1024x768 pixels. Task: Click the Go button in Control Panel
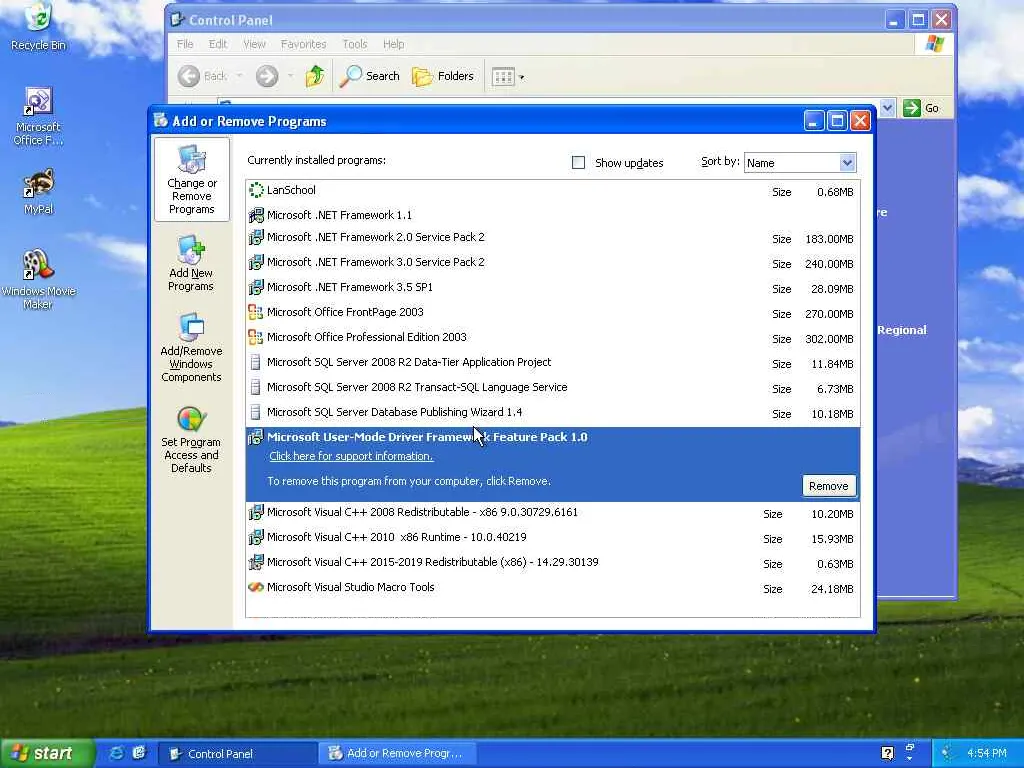click(x=921, y=108)
